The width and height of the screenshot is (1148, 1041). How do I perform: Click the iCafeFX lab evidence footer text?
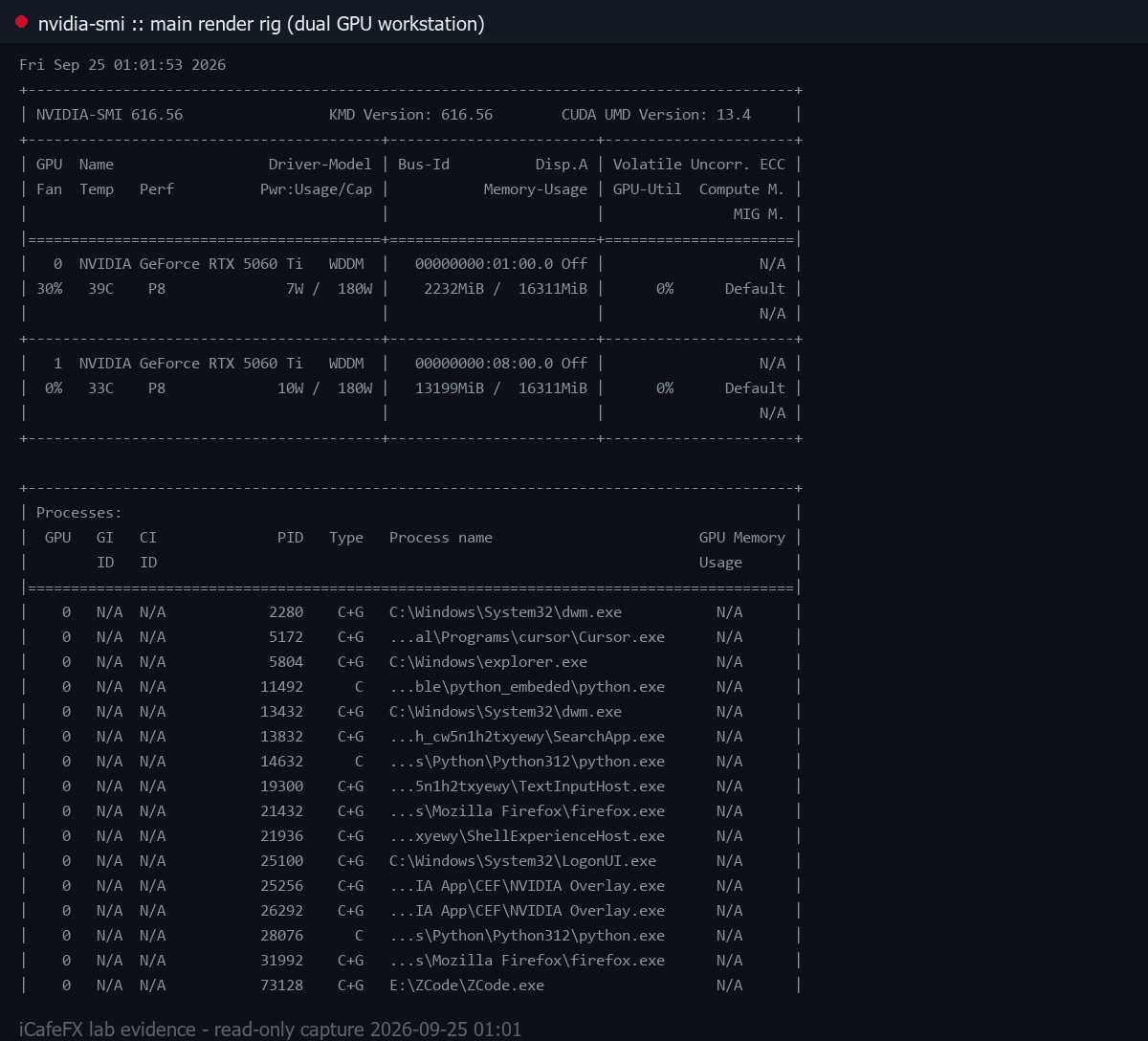coord(271,1030)
